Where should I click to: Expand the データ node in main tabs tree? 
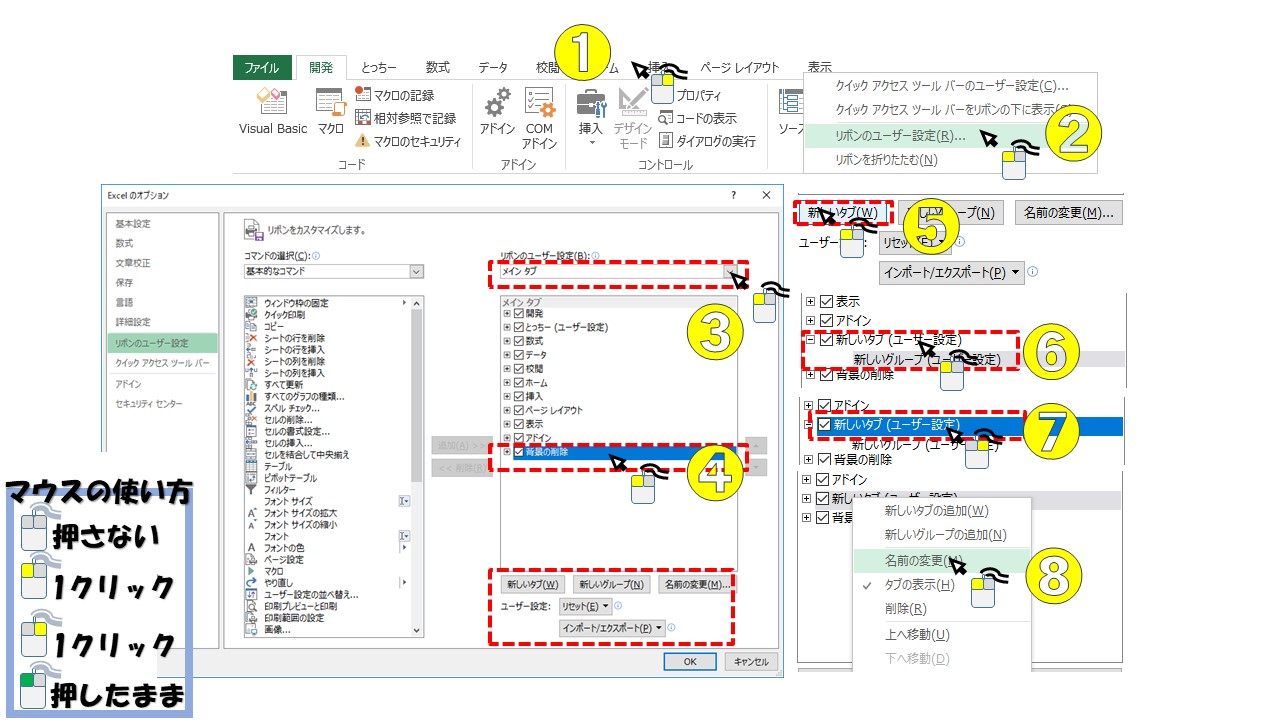click(507, 355)
